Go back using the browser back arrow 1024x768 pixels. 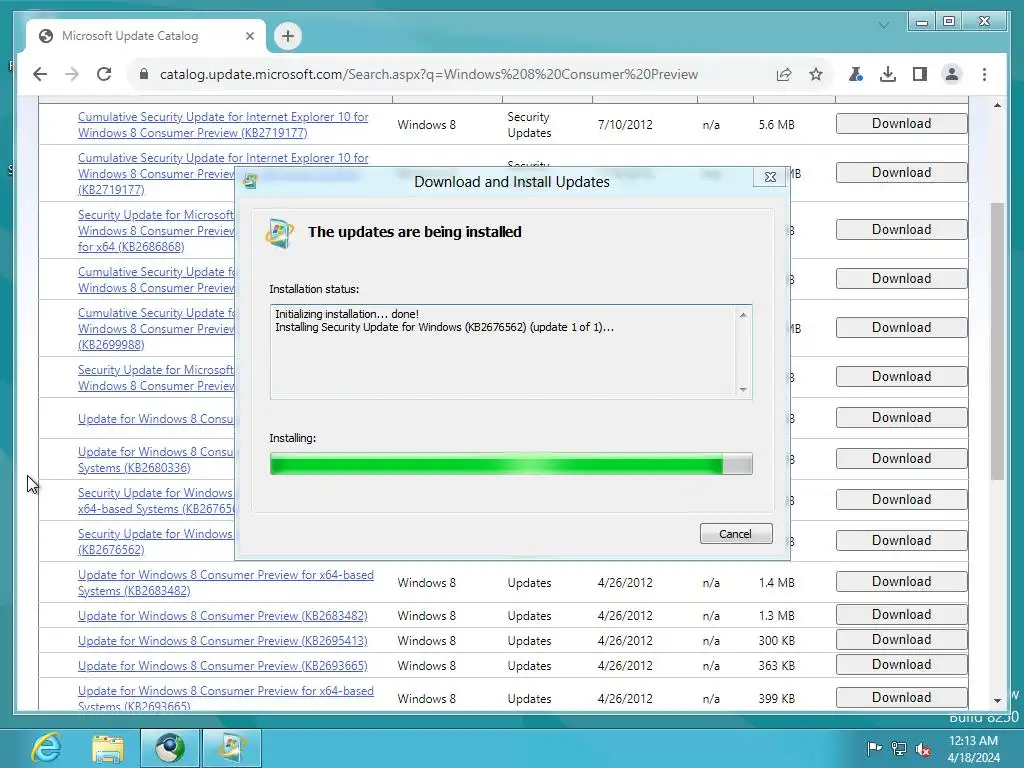[40, 74]
